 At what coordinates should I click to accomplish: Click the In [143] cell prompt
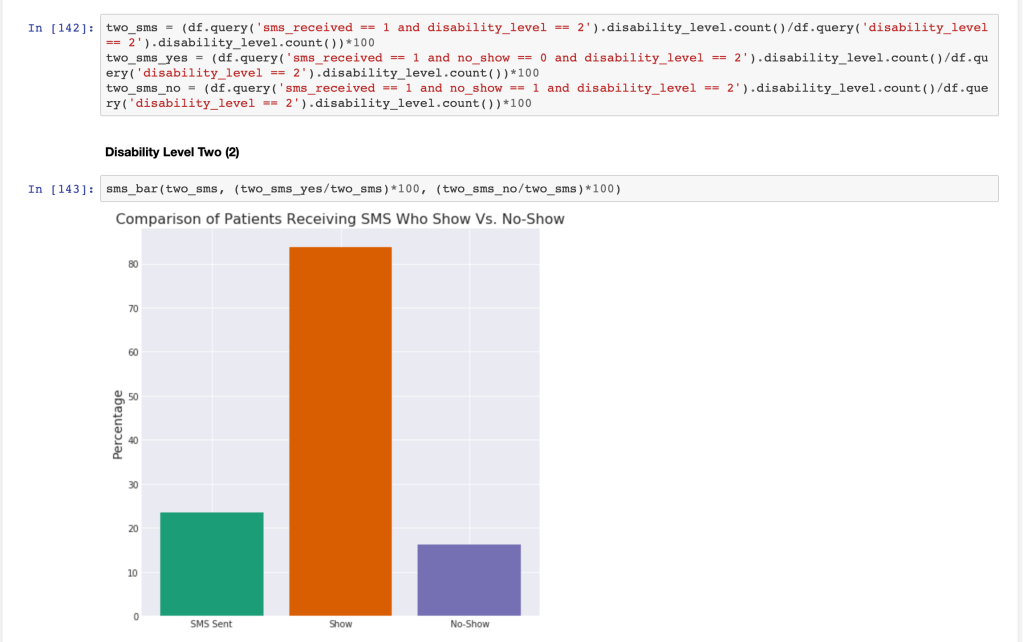[x=61, y=189]
